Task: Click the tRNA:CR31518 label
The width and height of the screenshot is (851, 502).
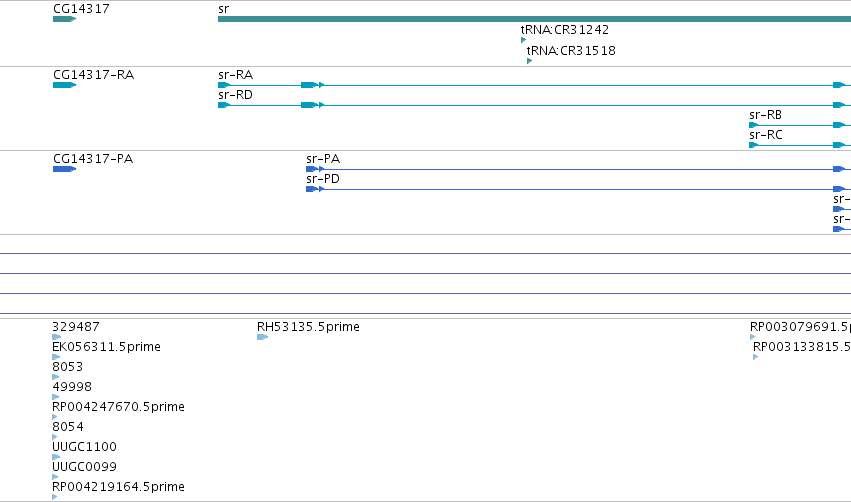Action: [571, 50]
